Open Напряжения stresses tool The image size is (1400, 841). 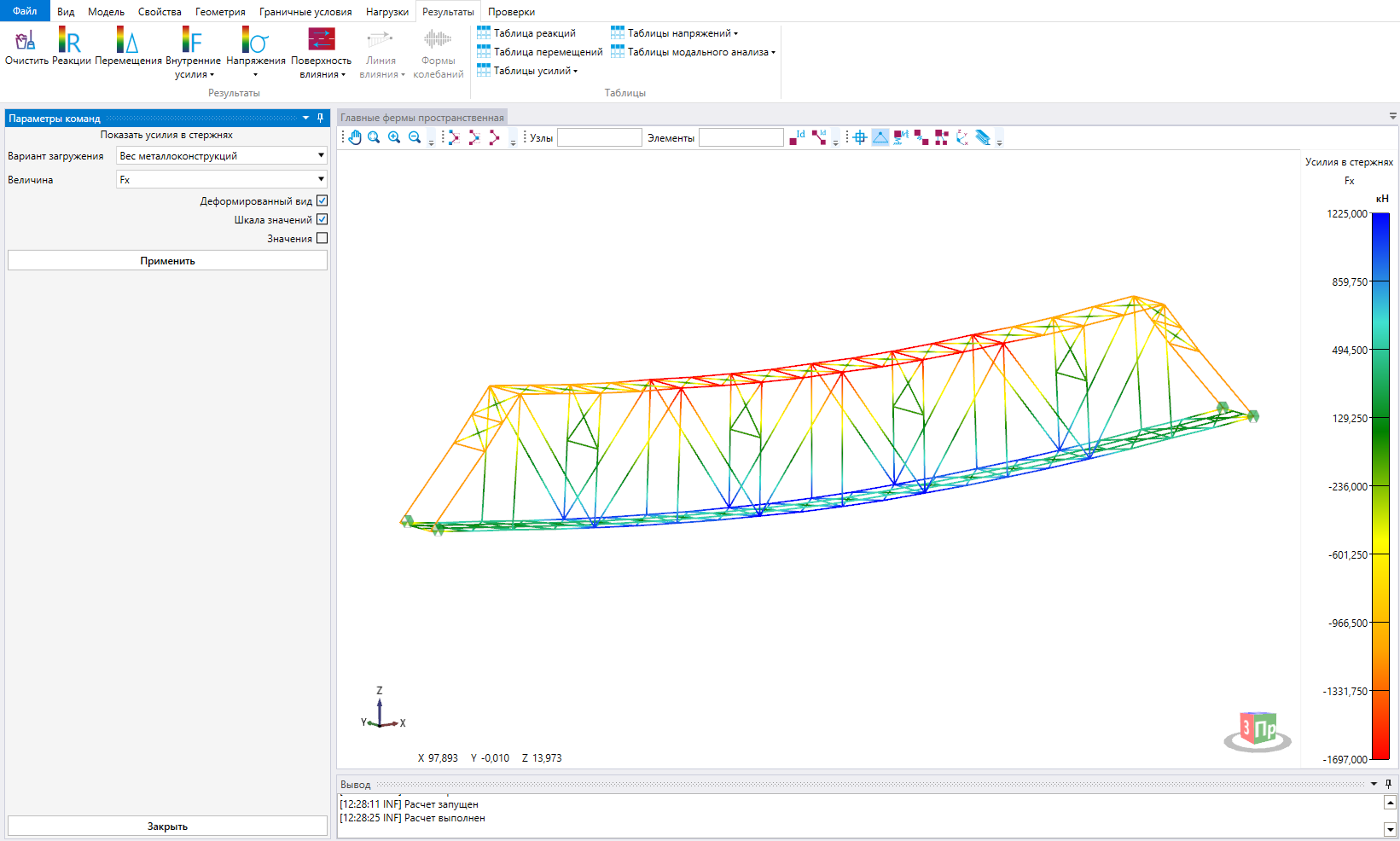click(x=255, y=40)
